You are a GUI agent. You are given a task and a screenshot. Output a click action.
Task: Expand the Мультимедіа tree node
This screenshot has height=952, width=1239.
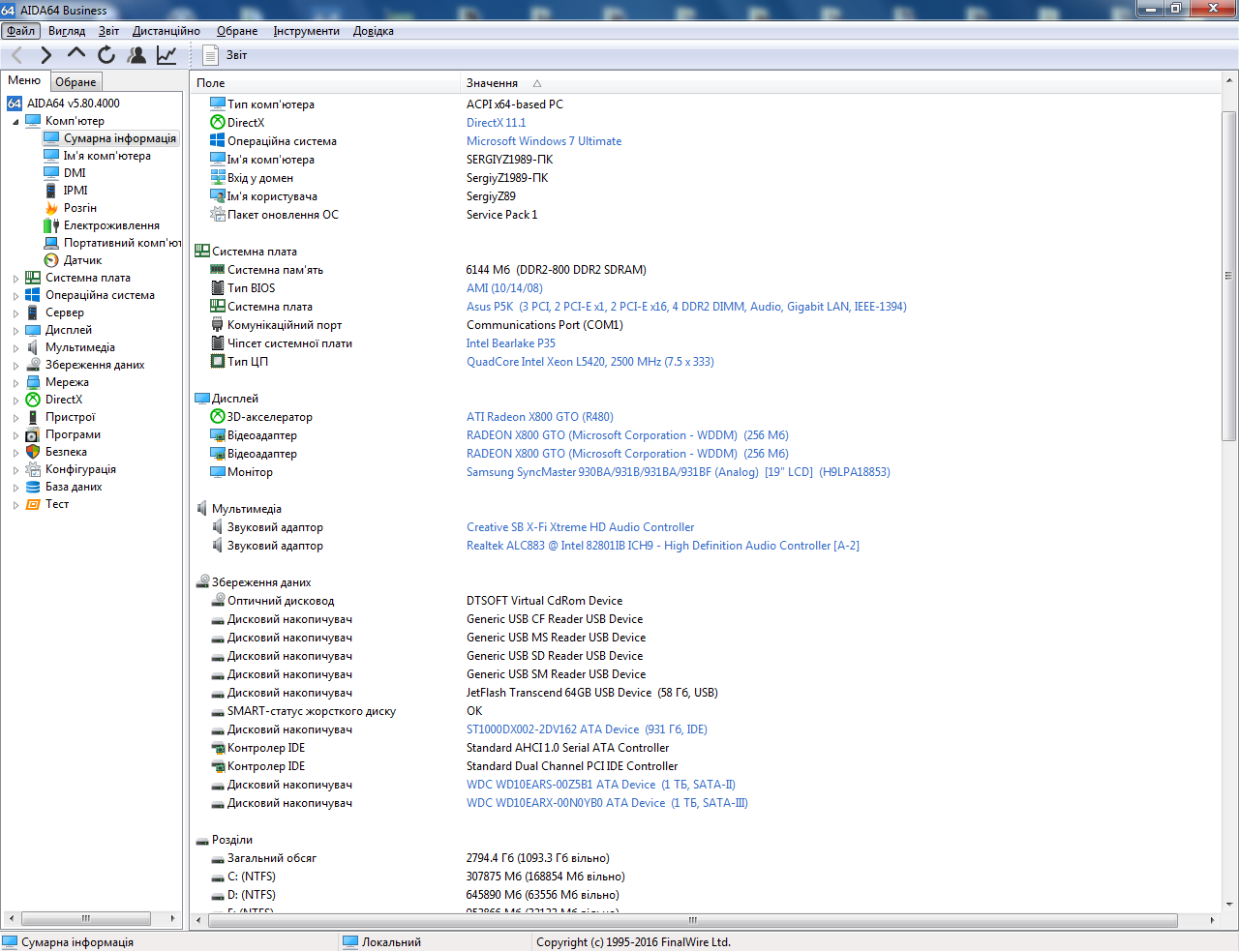tap(15, 348)
